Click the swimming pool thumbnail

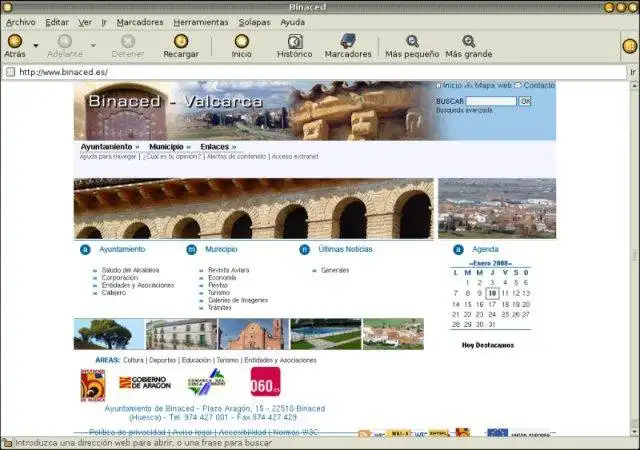(x=326, y=334)
